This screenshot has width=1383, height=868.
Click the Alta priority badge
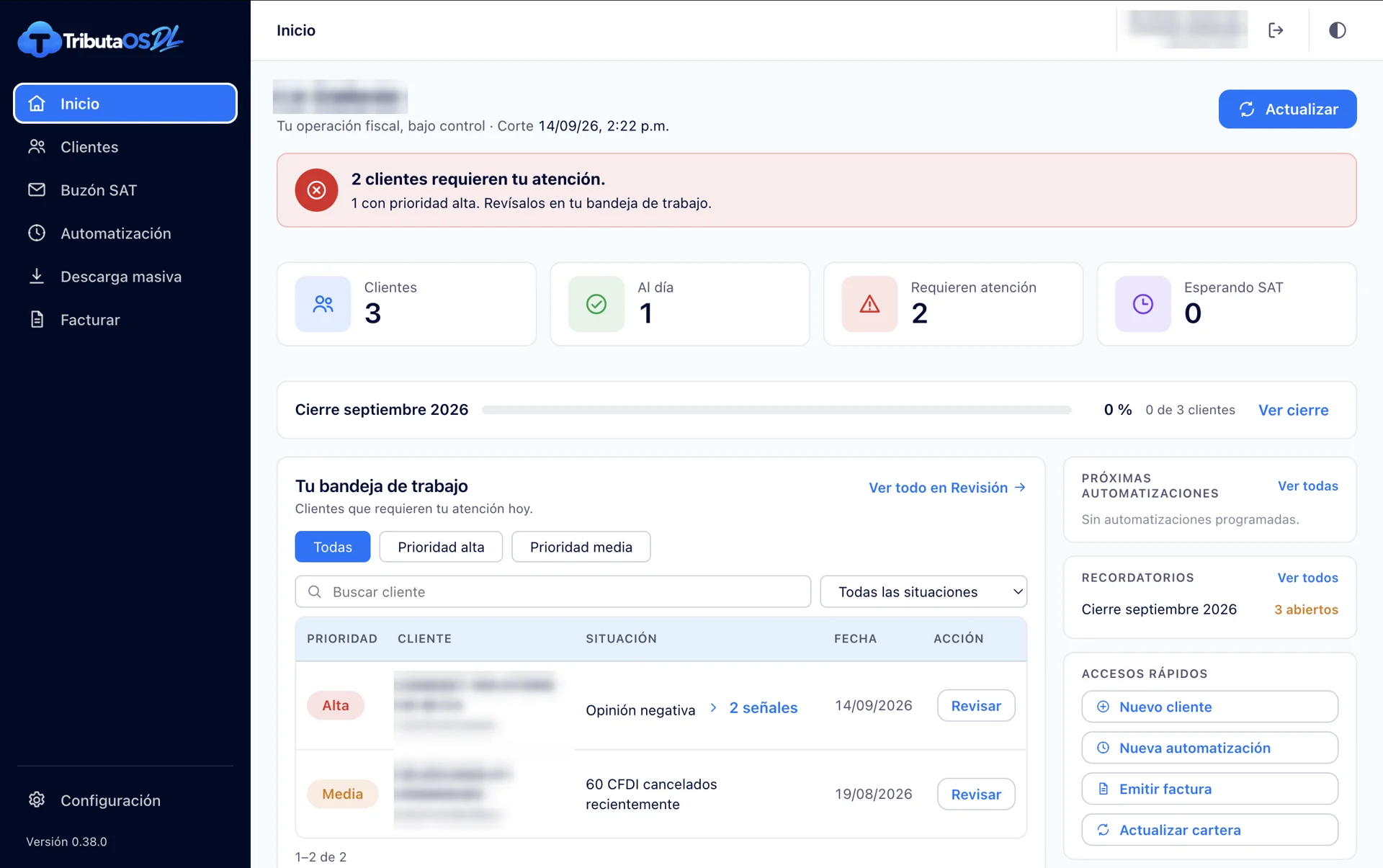336,705
